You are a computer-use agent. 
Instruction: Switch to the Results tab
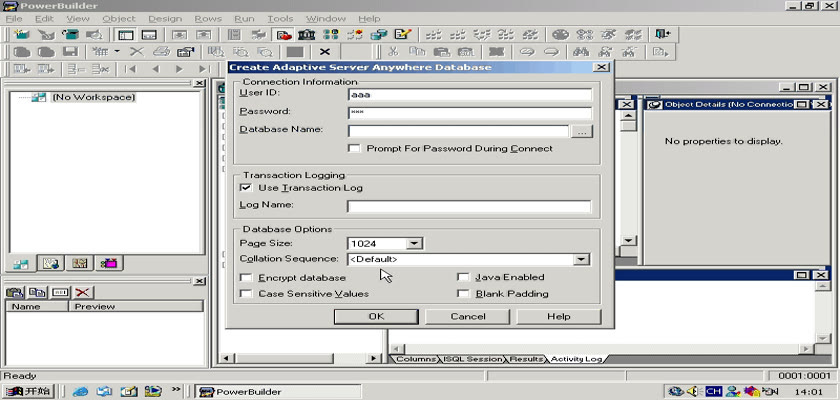[x=526, y=359]
